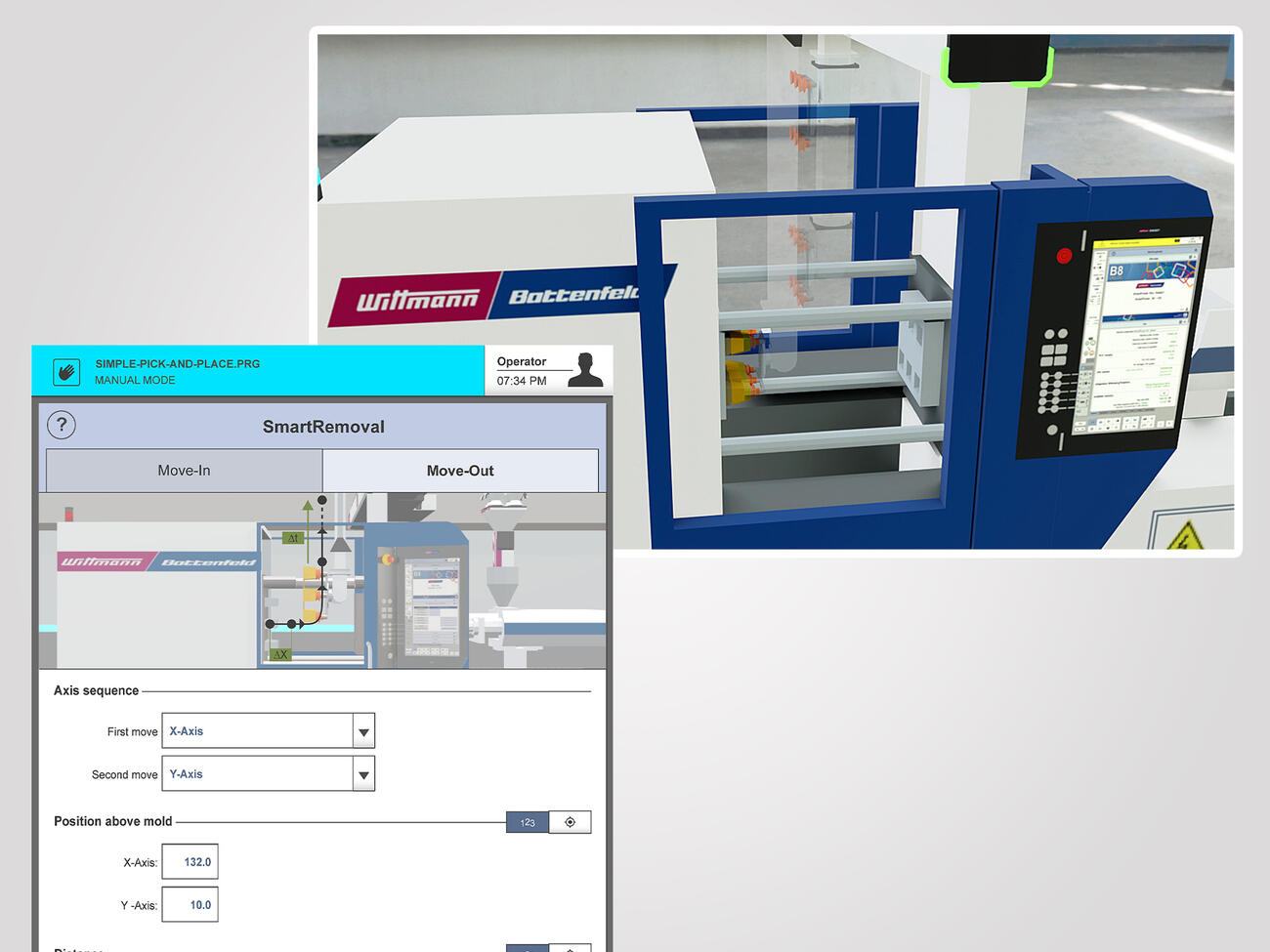The width and height of the screenshot is (1270, 952).
Task: Click the Operator user silhouette icon
Action: click(584, 370)
